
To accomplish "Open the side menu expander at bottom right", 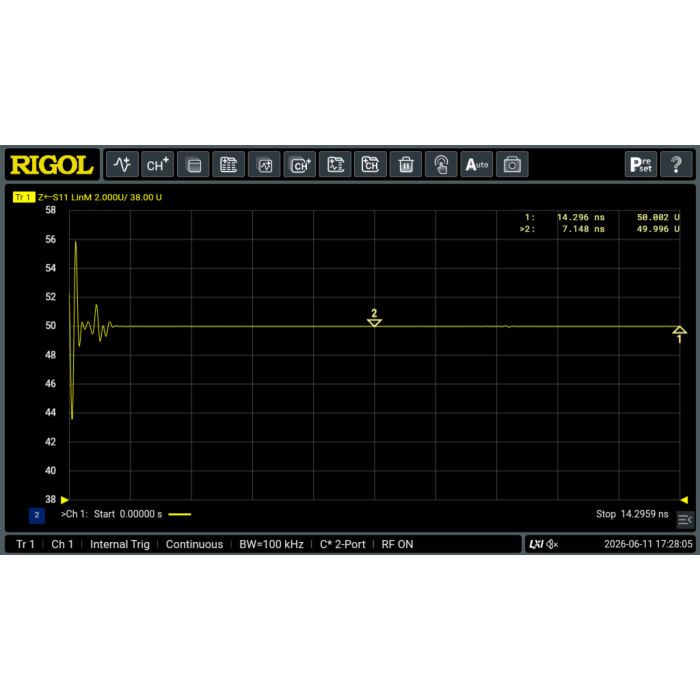I will coord(685,520).
